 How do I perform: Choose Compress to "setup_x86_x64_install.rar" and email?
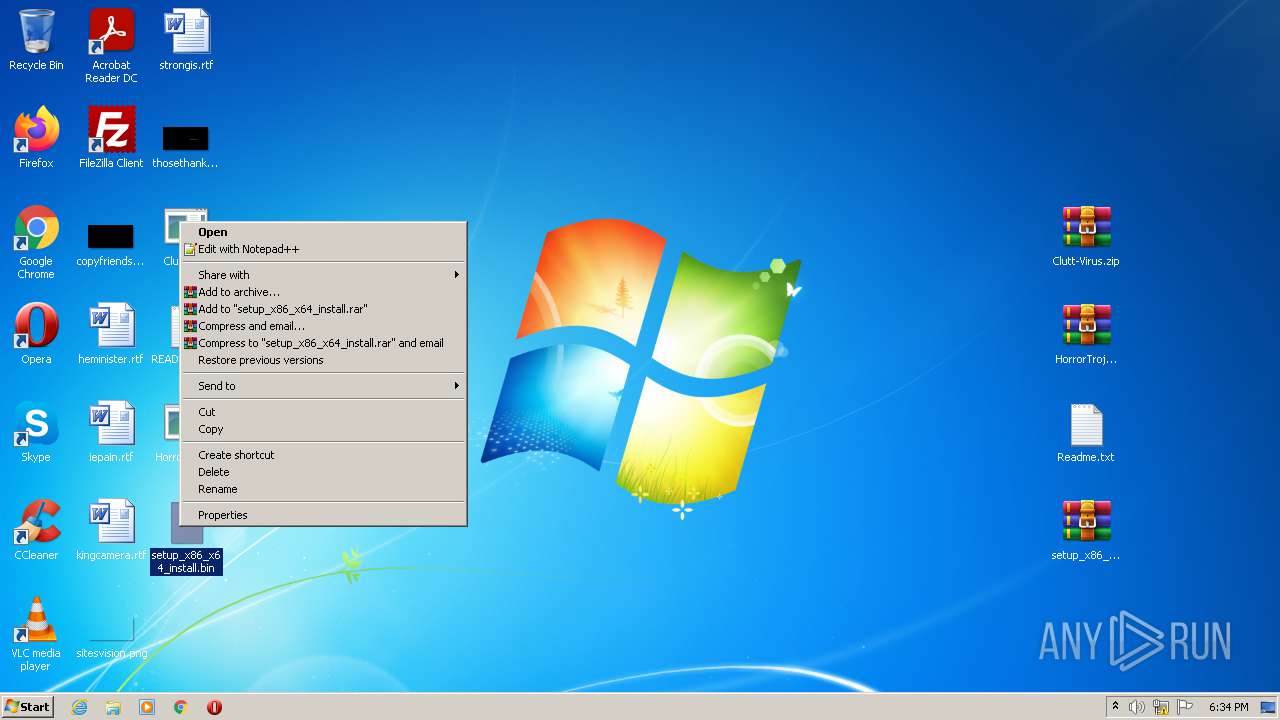tap(323, 343)
